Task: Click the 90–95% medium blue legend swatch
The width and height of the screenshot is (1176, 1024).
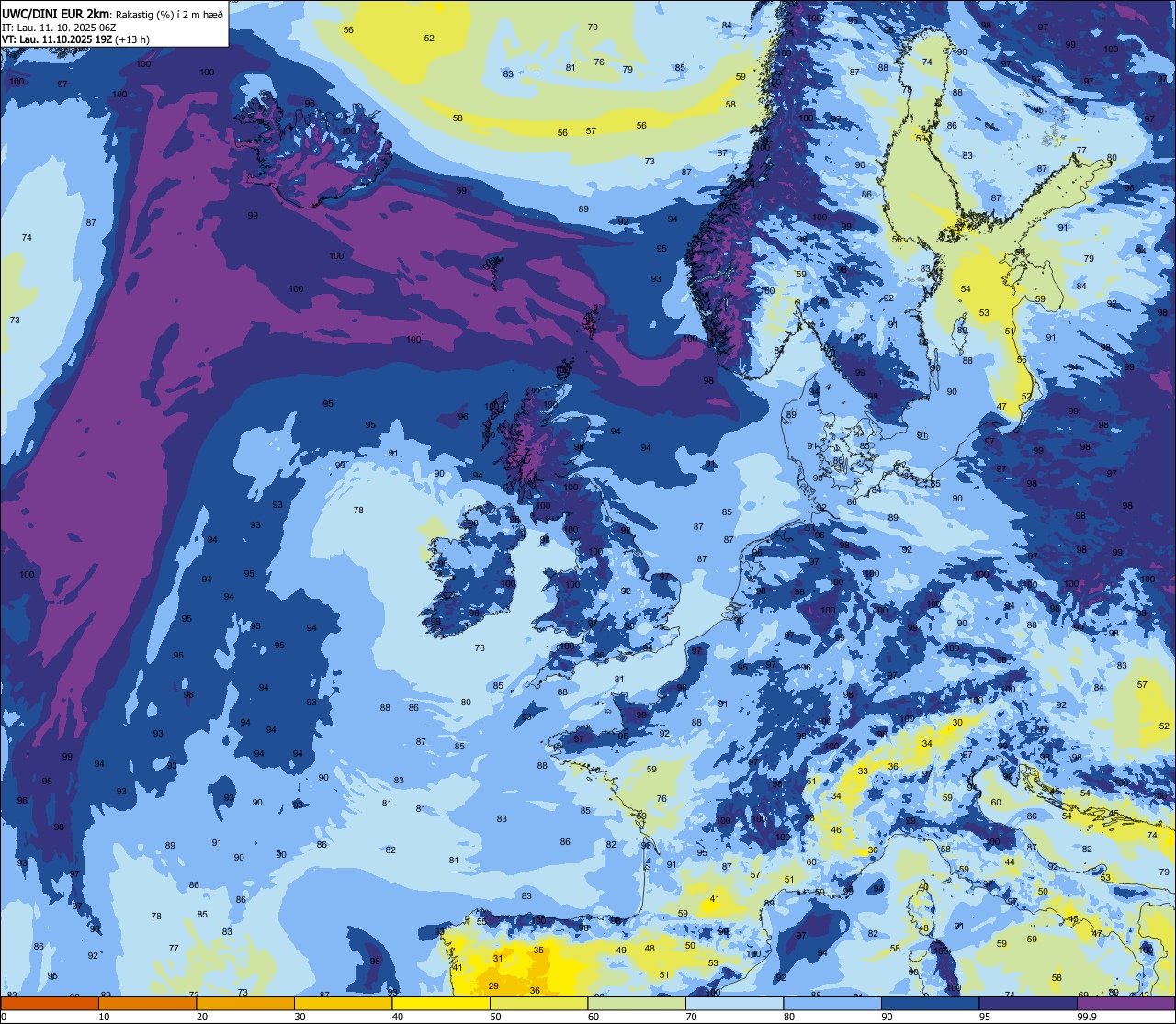Action: pos(931,1004)
